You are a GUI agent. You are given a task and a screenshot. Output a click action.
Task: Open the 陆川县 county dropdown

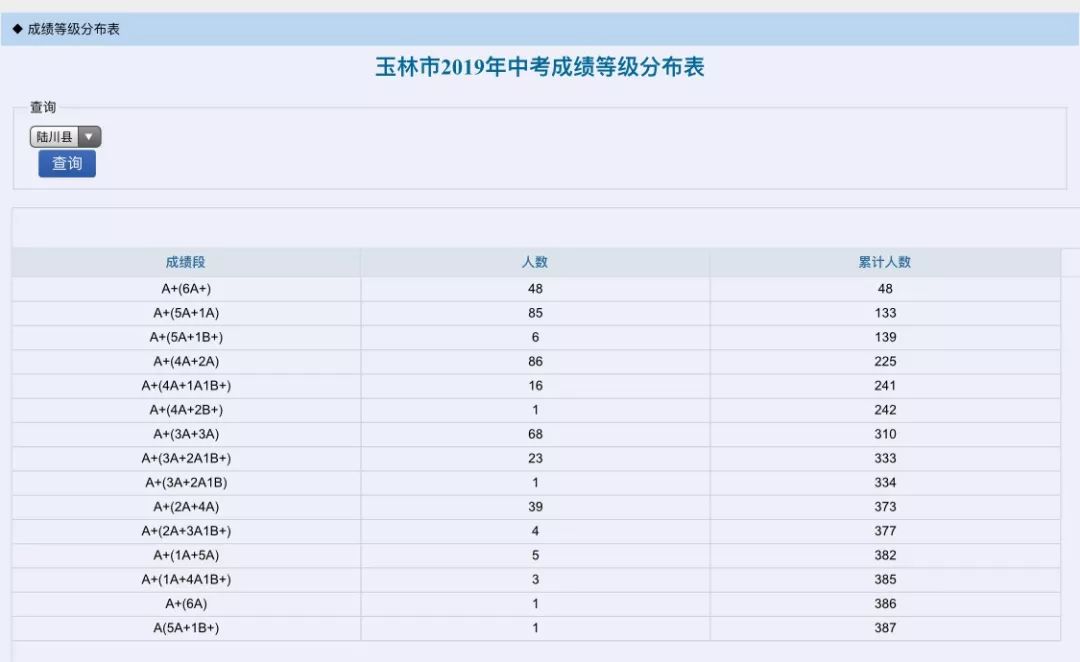[65, 136]
